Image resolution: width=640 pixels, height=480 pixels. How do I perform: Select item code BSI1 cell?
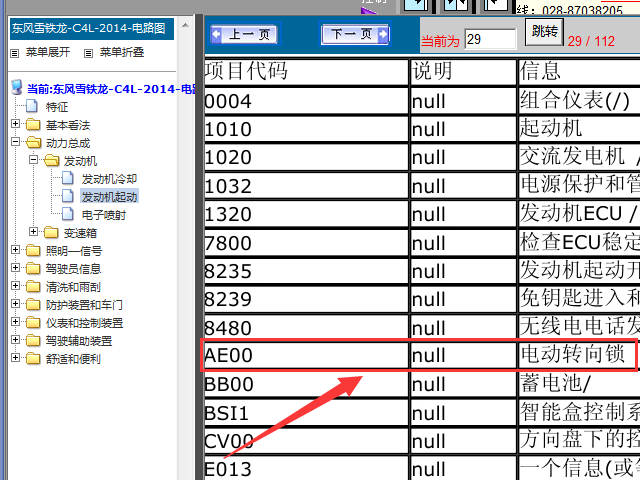pos(306,412)
